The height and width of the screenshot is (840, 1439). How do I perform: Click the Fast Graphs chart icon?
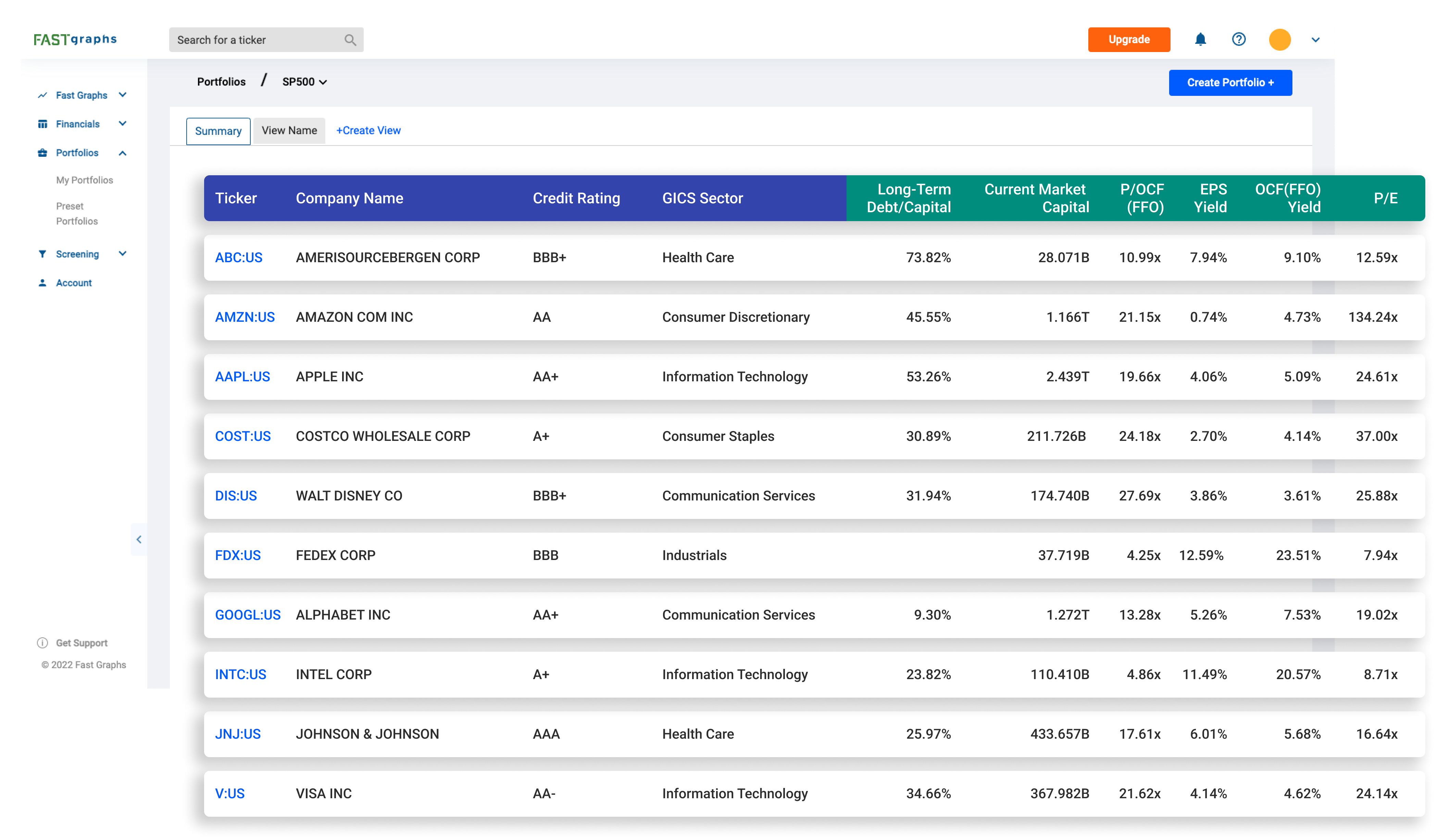42,95
